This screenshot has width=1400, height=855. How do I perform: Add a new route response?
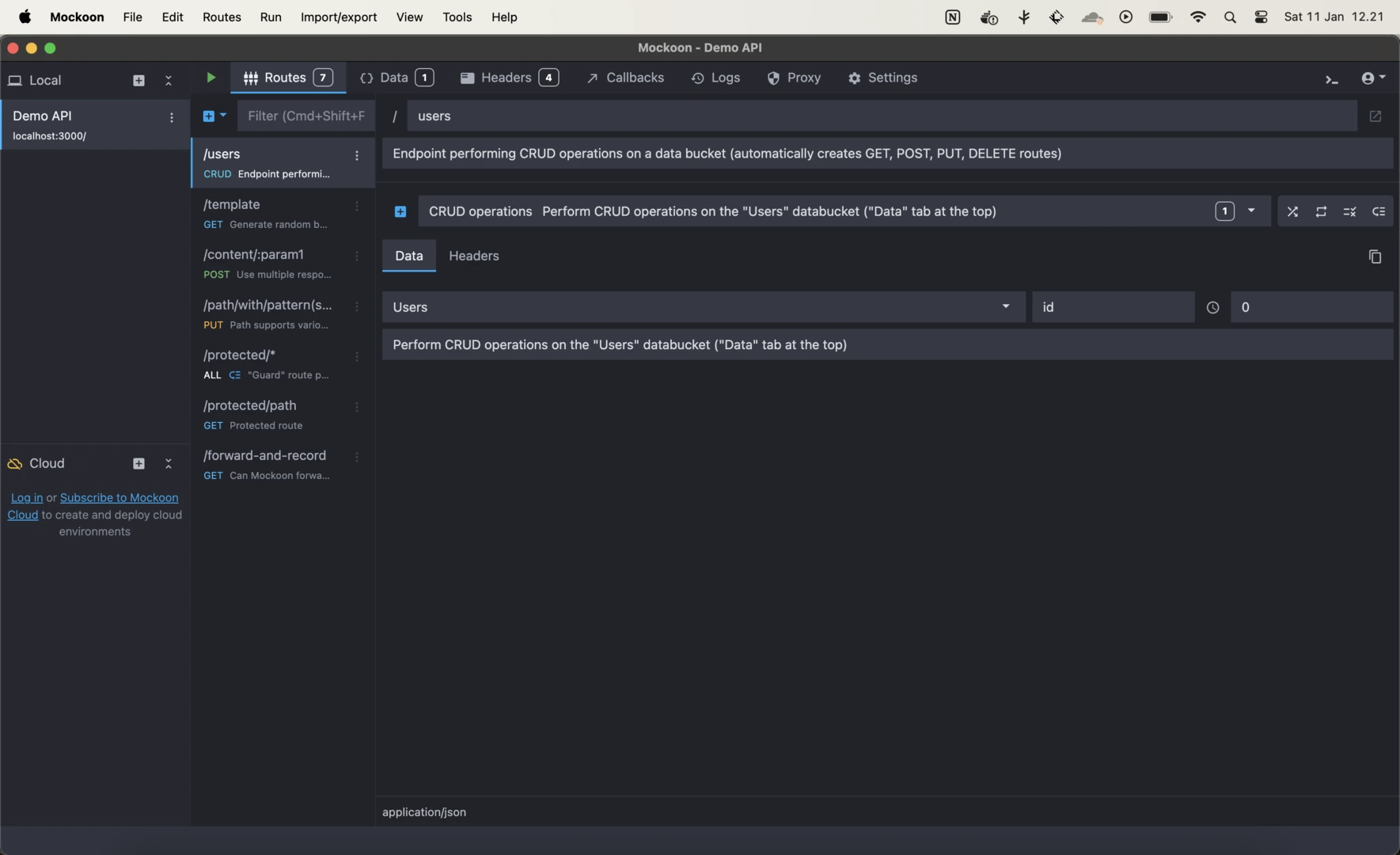point(400,211)
